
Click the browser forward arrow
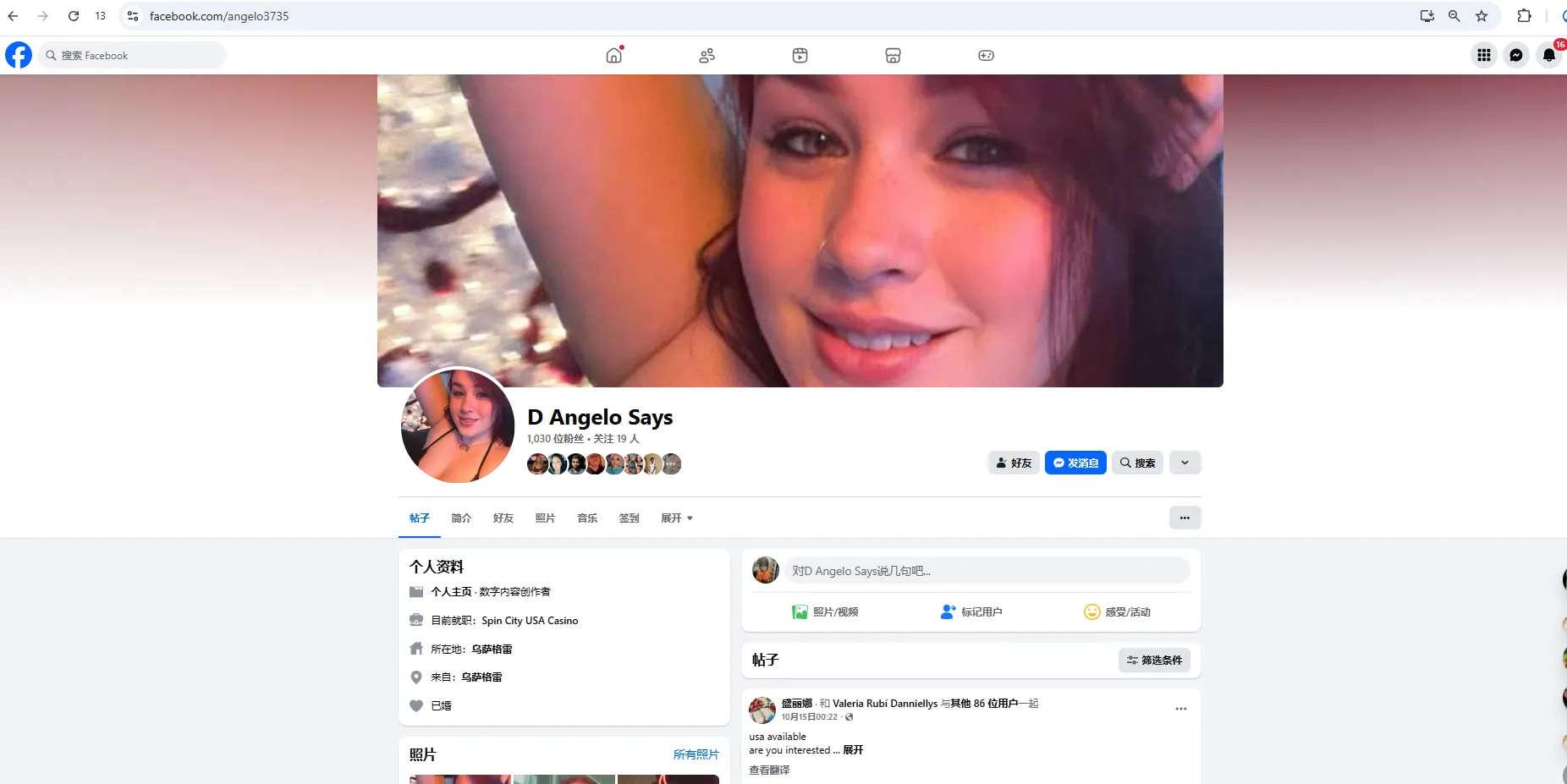(x=43, y=16)
